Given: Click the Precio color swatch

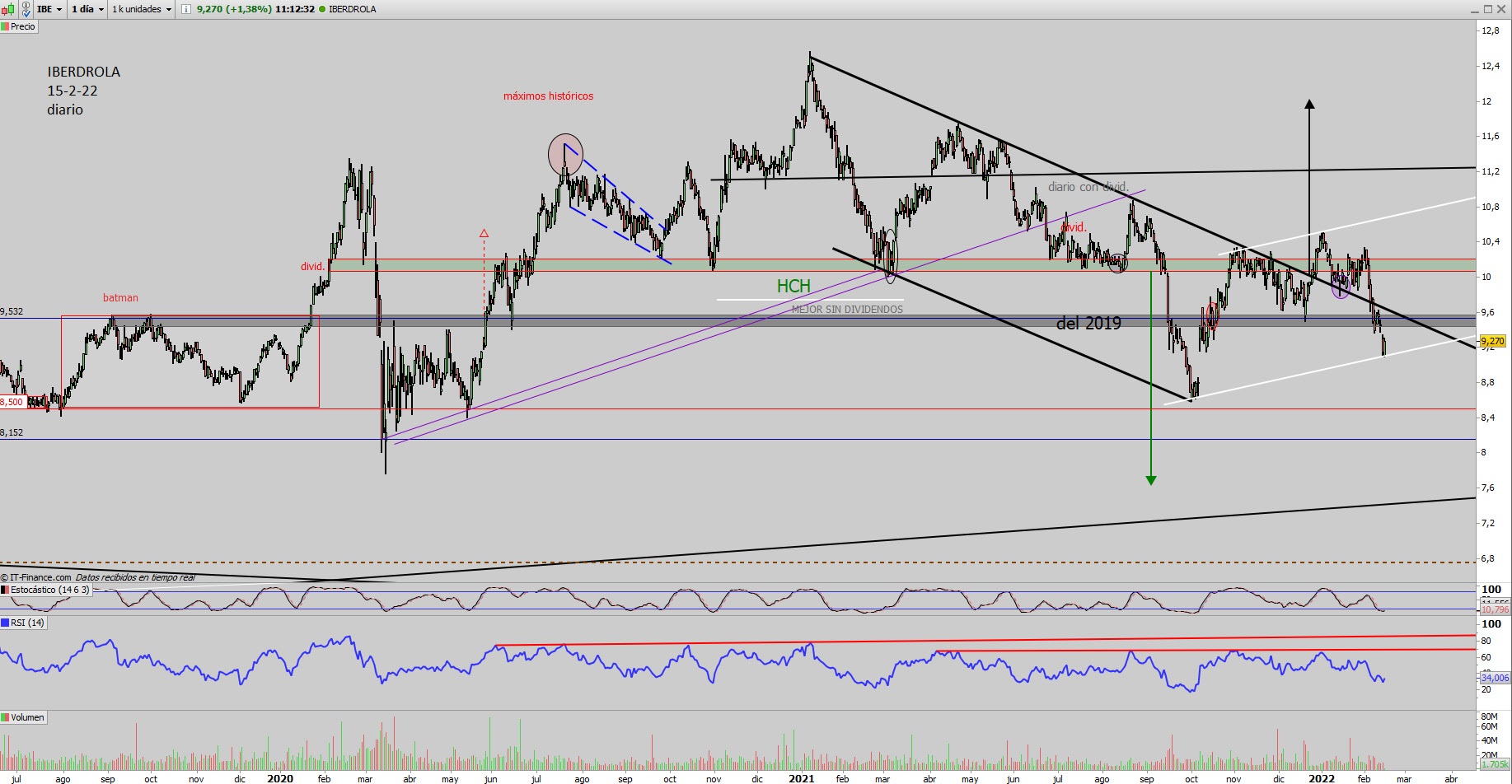Looking at the screenshot, I should point(5,26).
